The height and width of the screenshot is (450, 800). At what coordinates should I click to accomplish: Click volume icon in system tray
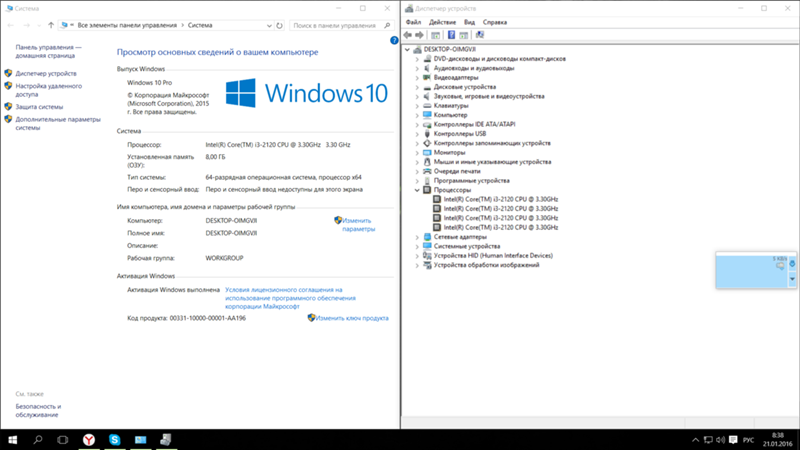click(720, 440)
